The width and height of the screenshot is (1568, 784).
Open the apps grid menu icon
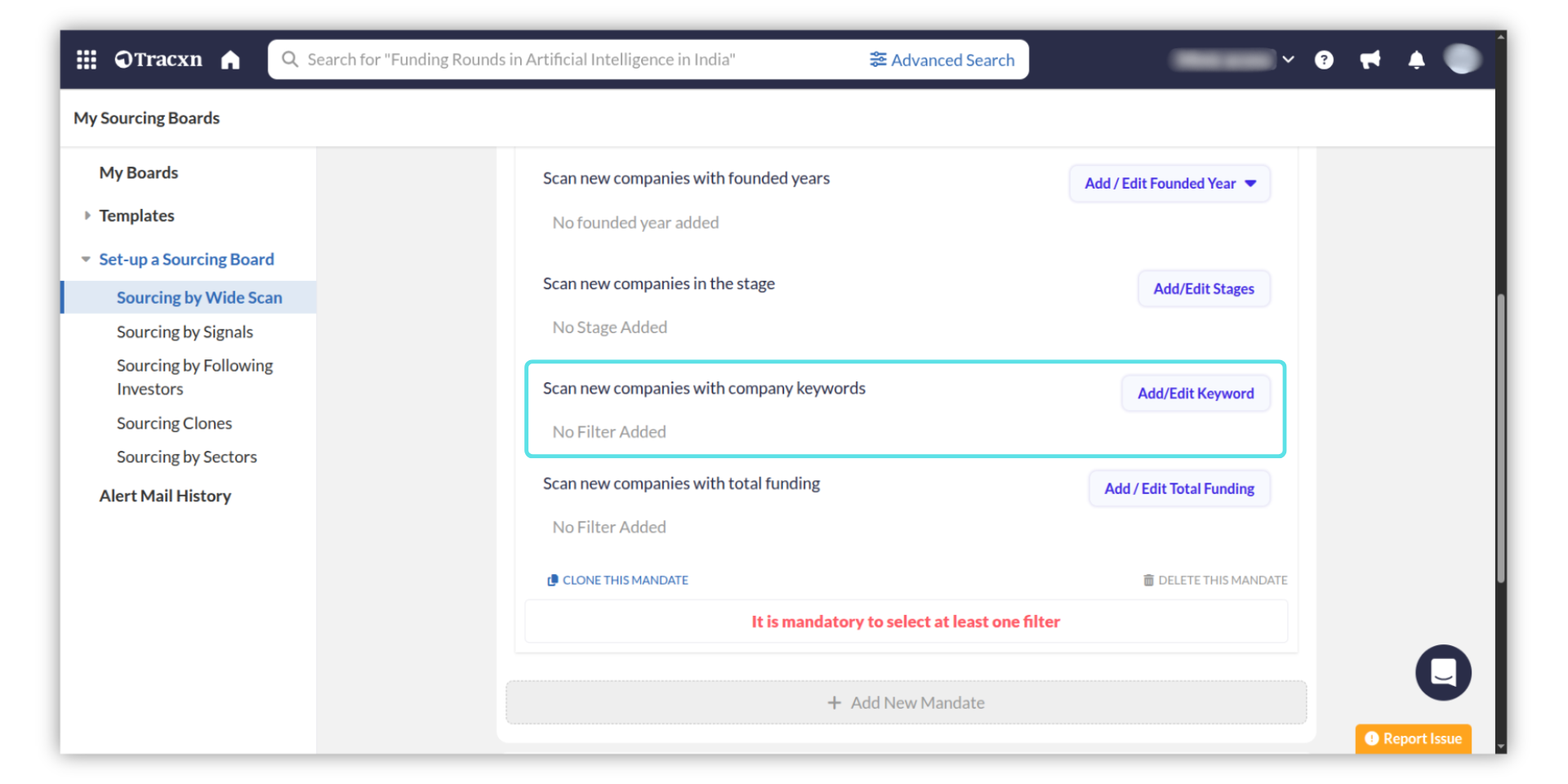(87, 60)
